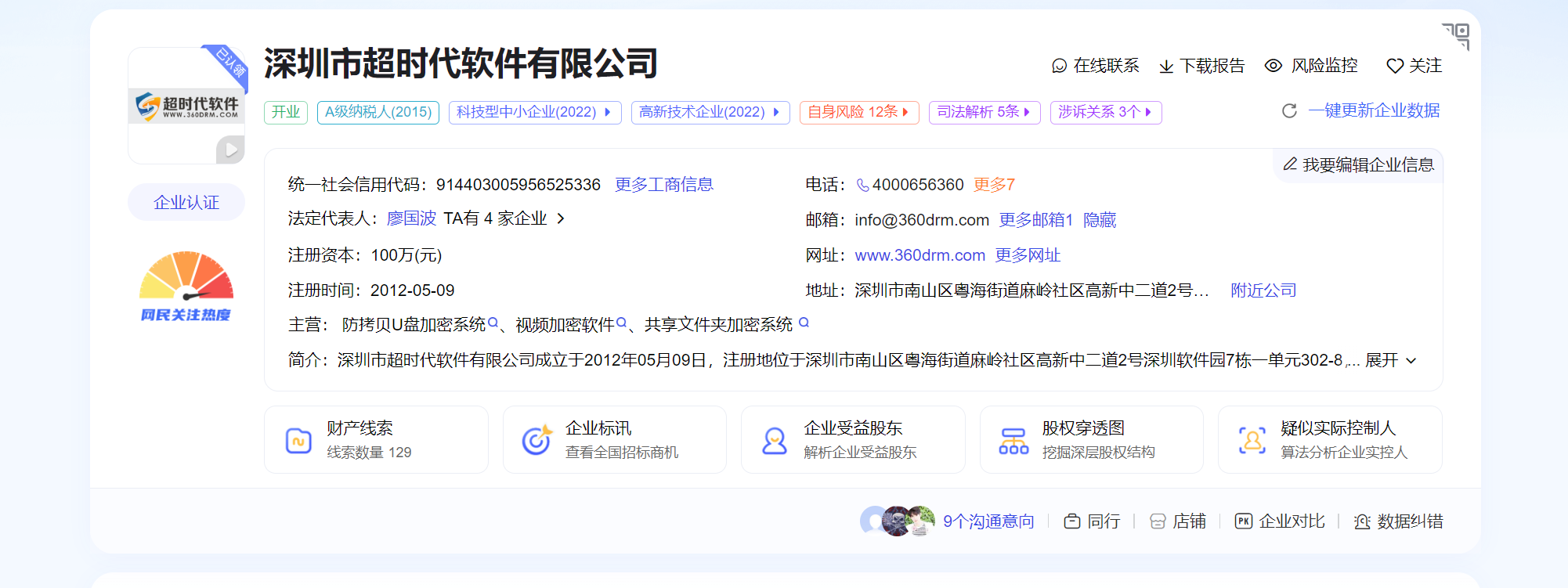The height and width of the screenshot is (588, 1568).
Task: Expand the 司法解析 5条 tag
Action: tap(985, 112)
